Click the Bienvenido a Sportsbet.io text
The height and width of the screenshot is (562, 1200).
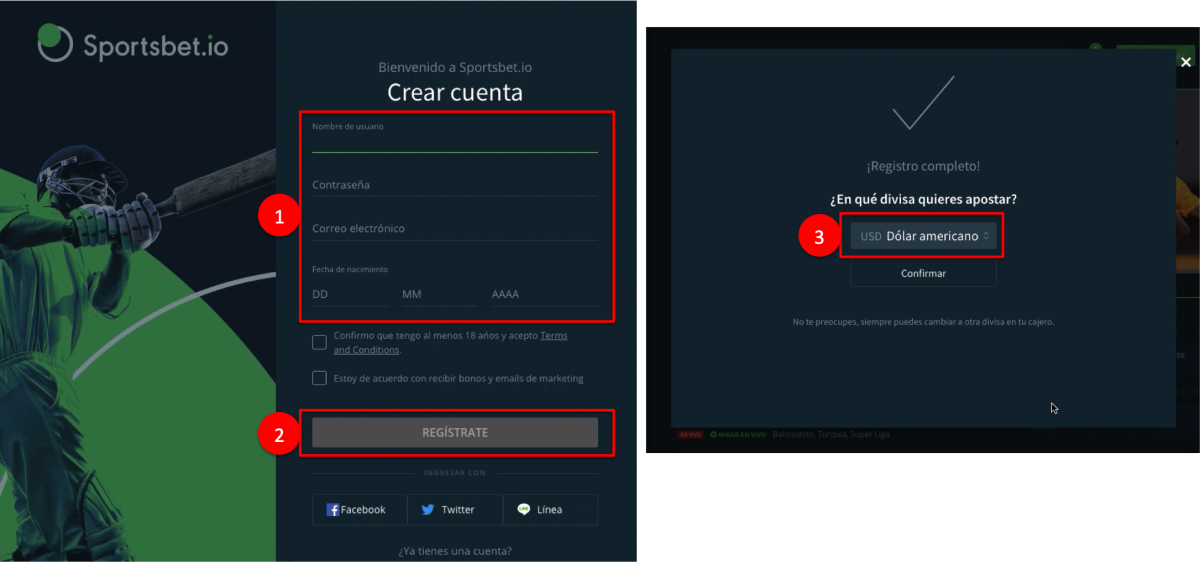[455, 67]
